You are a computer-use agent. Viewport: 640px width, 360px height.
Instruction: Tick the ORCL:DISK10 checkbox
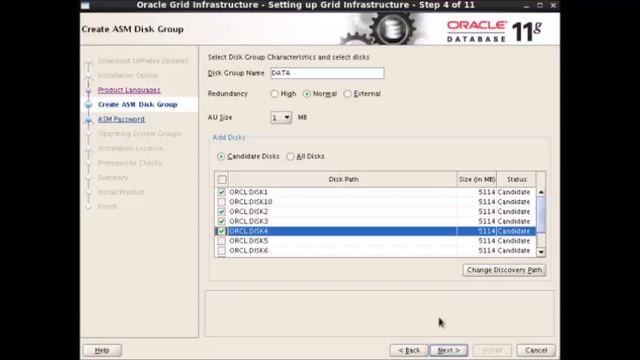(222, 202)
